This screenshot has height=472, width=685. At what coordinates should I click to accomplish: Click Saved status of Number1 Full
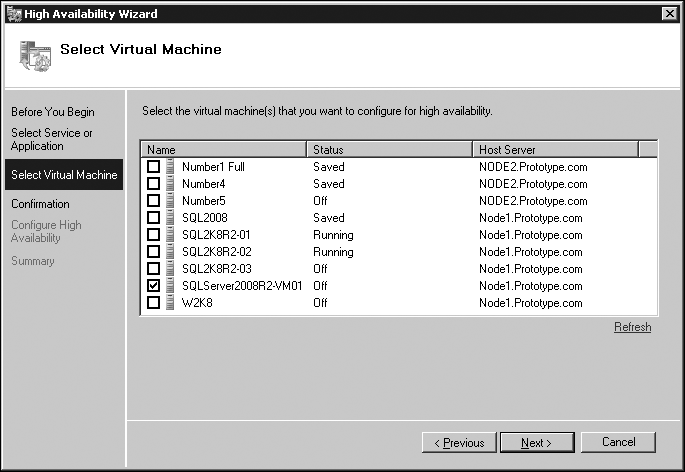click(329, 167)
